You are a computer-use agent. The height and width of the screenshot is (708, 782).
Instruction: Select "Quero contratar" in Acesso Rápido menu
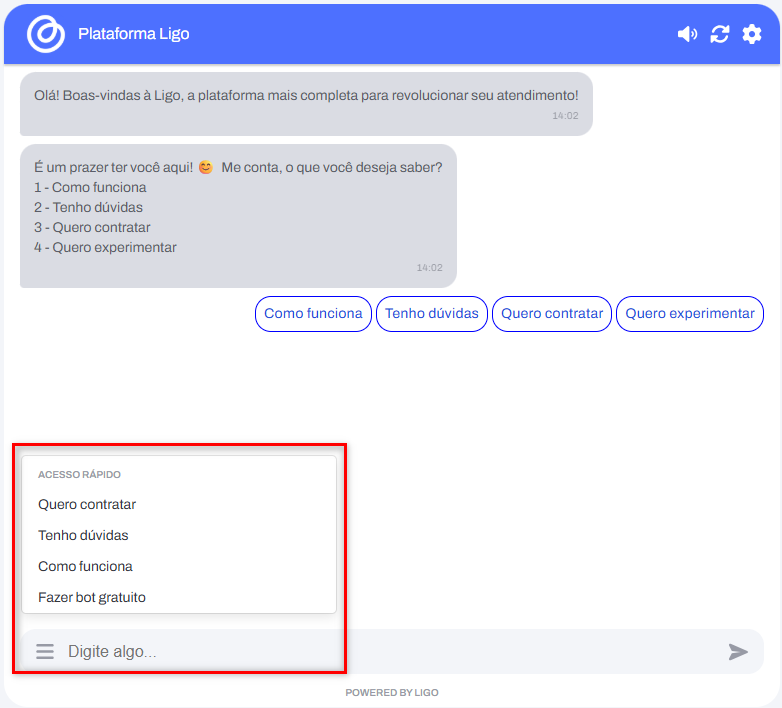pyautogui.click(x=87, y=505)
